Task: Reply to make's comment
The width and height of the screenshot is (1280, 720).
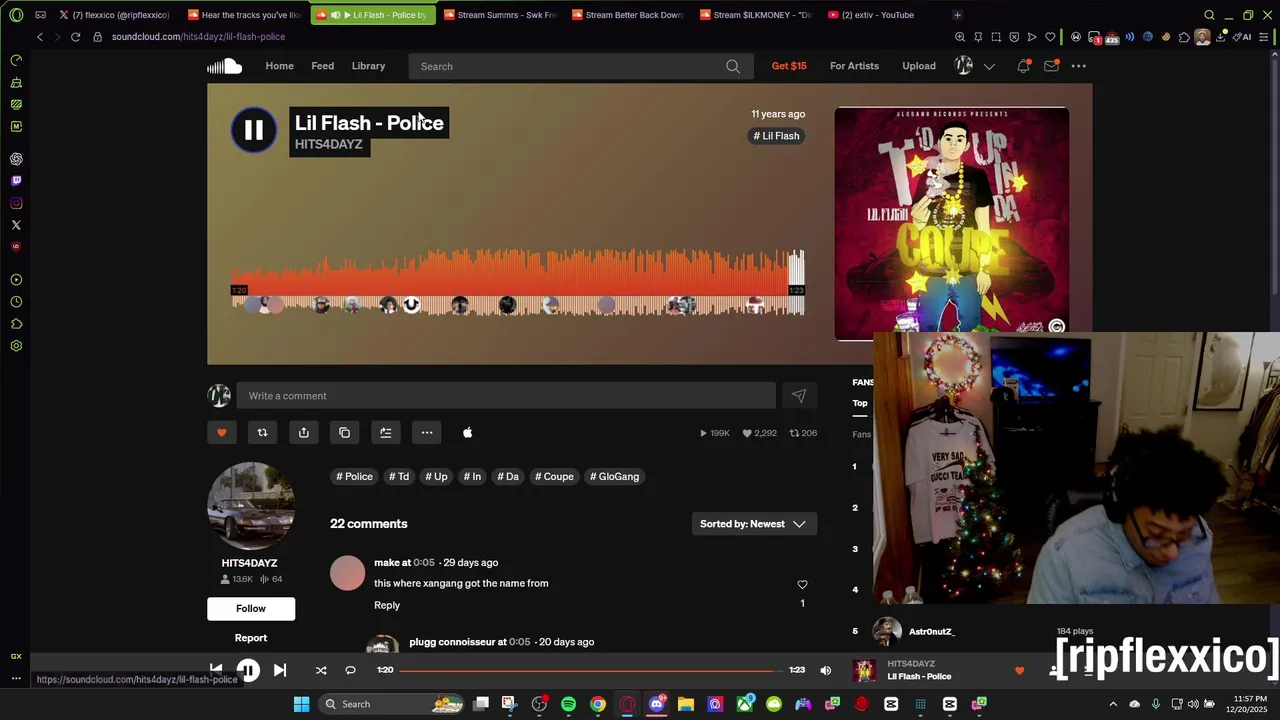Action: pos(387,605)
